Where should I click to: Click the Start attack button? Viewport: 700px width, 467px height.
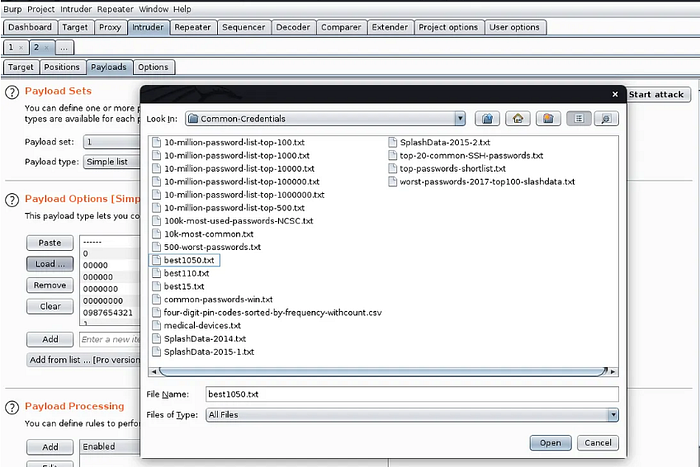coord(656,95)
